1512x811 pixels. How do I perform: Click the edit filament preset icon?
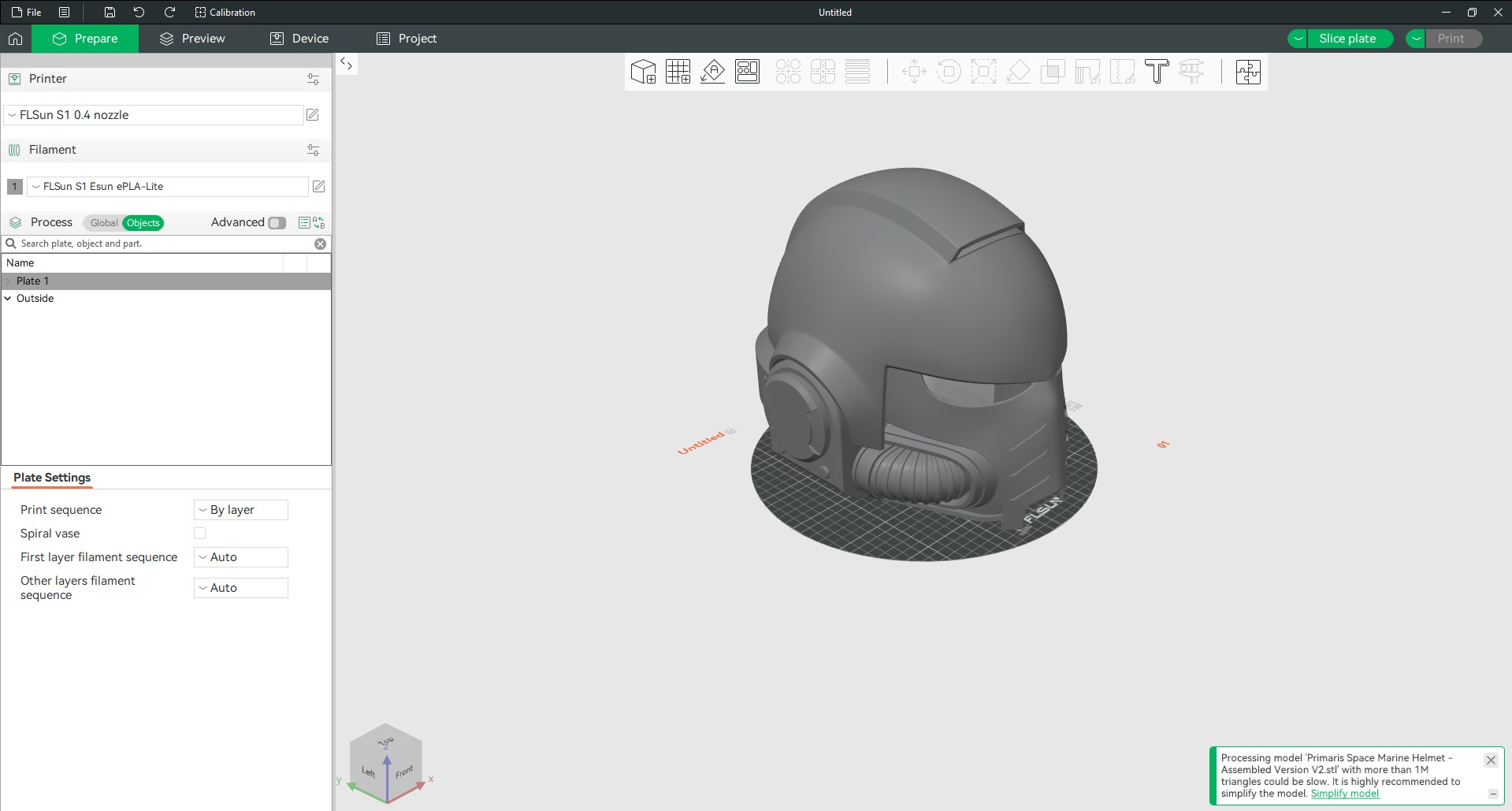pos(318,187)
